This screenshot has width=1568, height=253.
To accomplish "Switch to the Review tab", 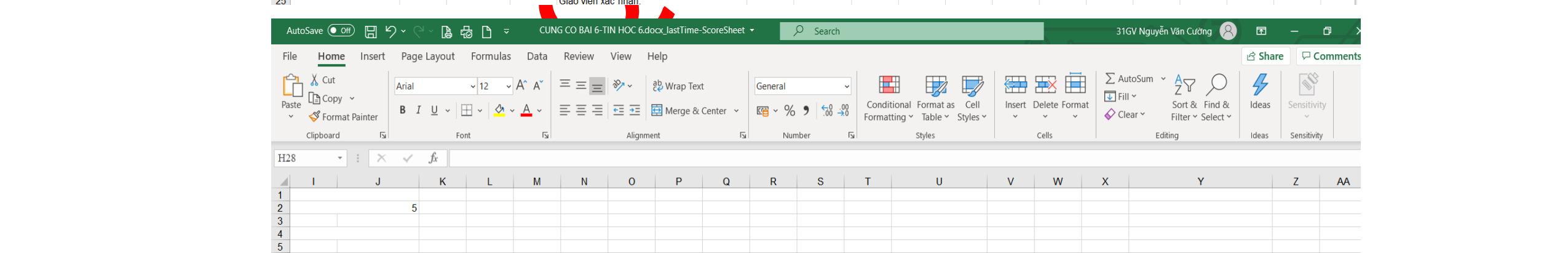I will (579, 56).
